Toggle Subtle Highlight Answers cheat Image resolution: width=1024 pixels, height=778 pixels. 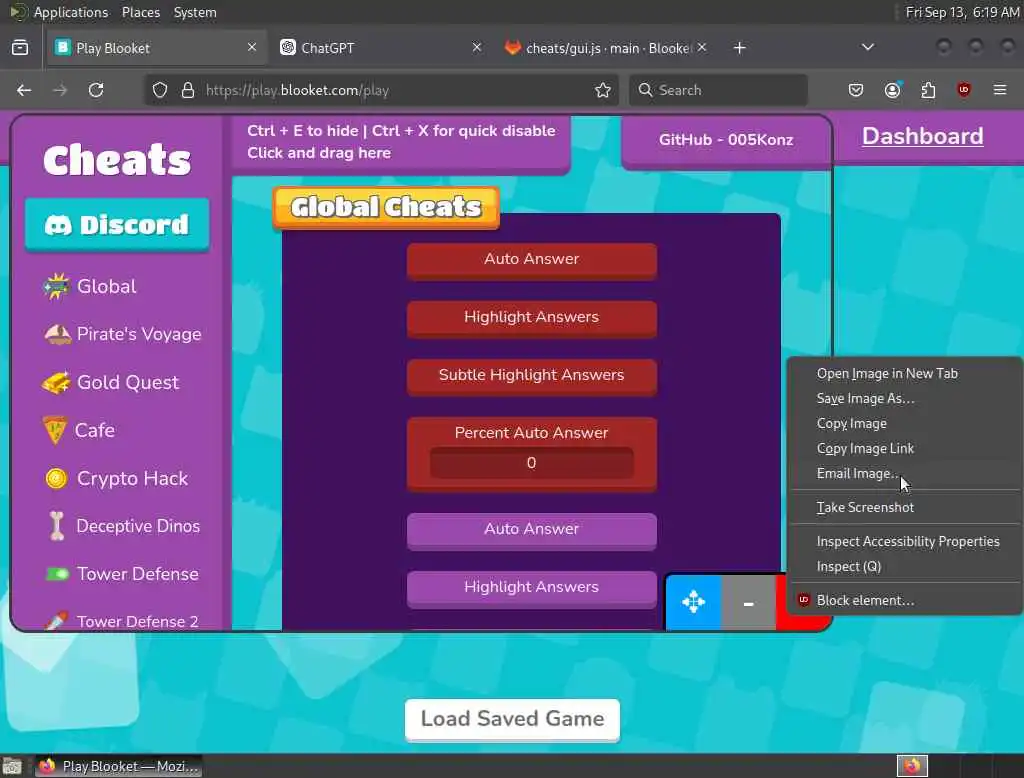(x=532, y=377)
